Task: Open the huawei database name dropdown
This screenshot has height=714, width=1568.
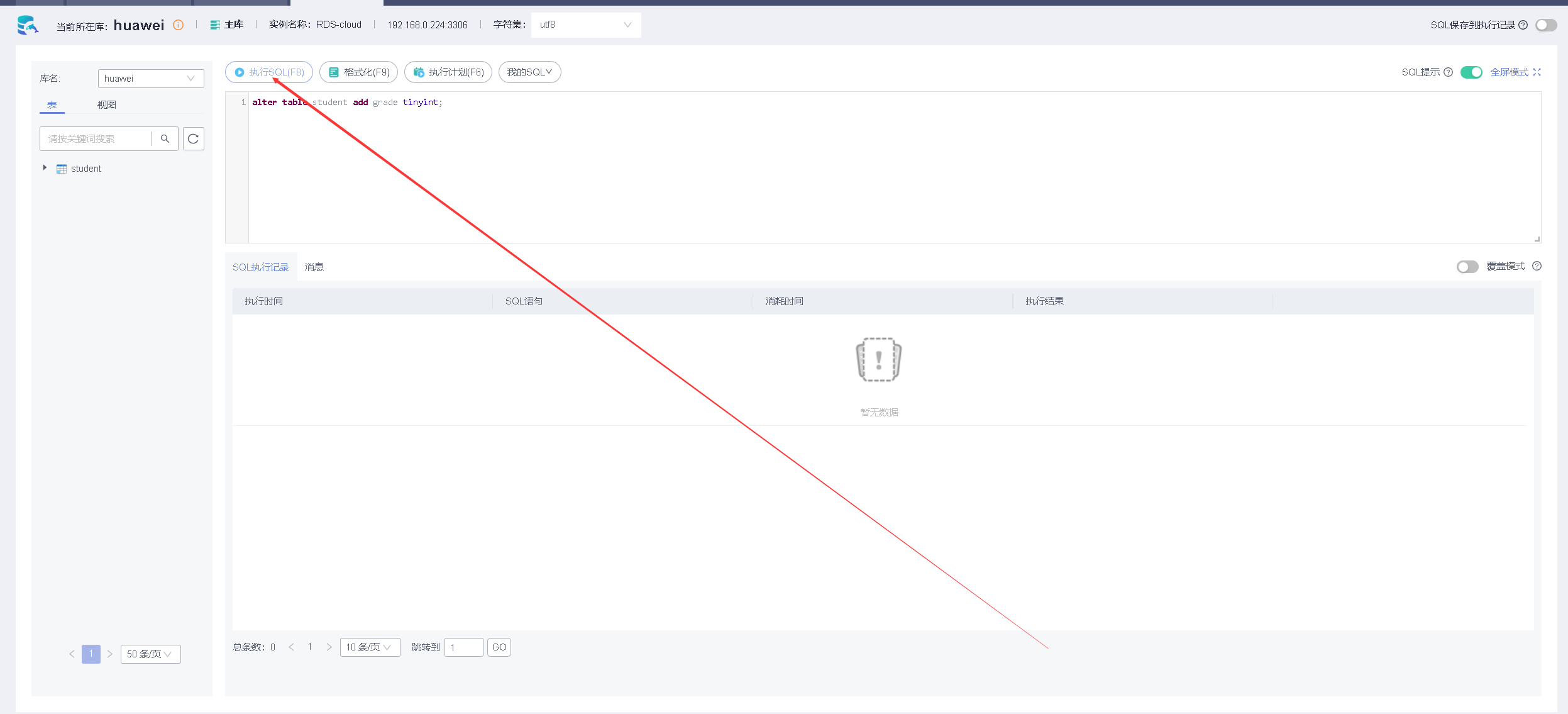Action: click(x=150, y=79)
